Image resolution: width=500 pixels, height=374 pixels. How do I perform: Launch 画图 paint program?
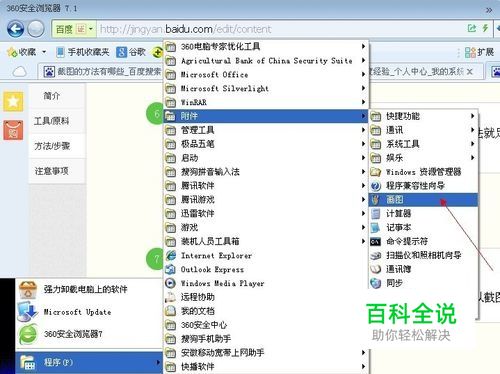click(423, 199)
